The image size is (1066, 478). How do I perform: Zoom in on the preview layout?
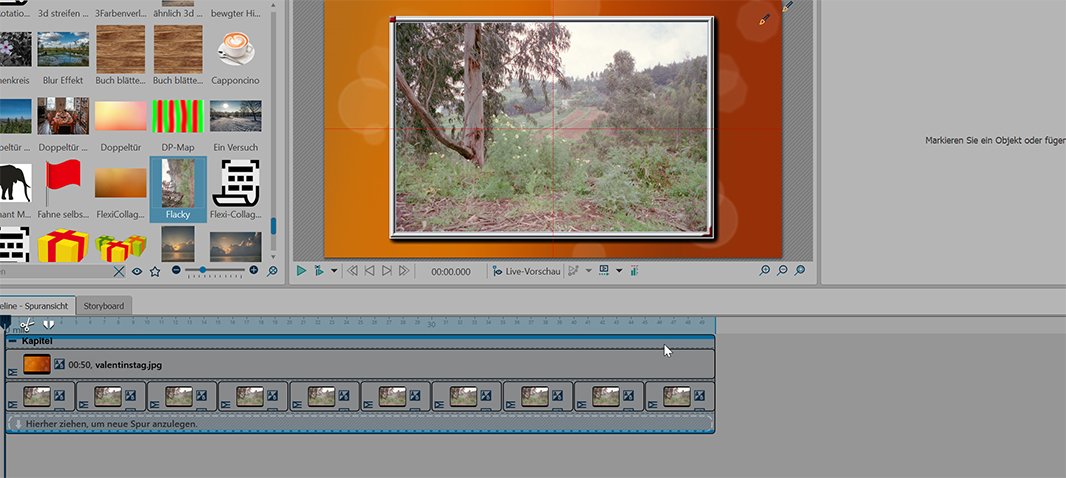(x=765, y=271)
